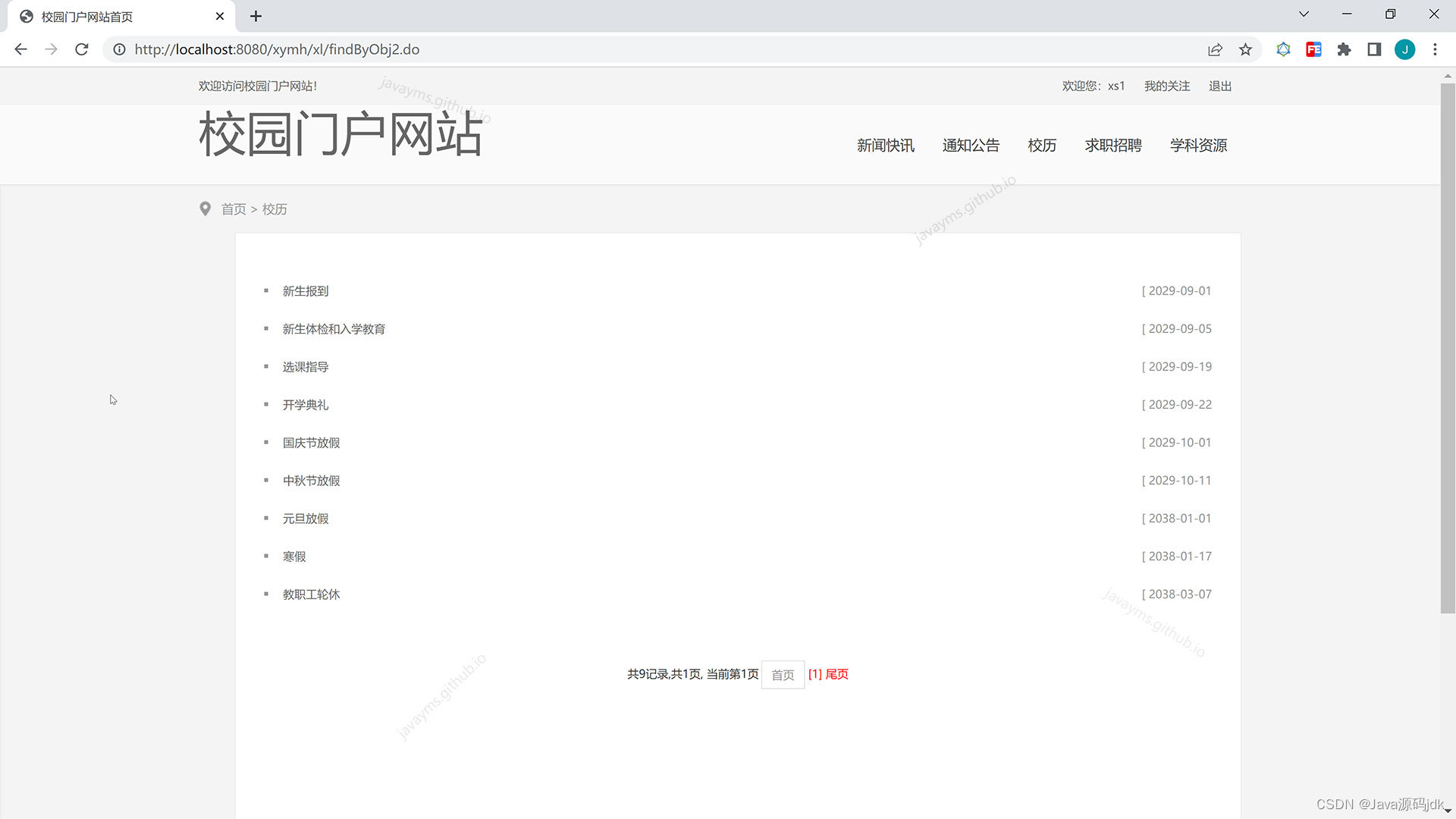Reload the current page
Screen dimensions: 1456x819
tap(82, 49)
